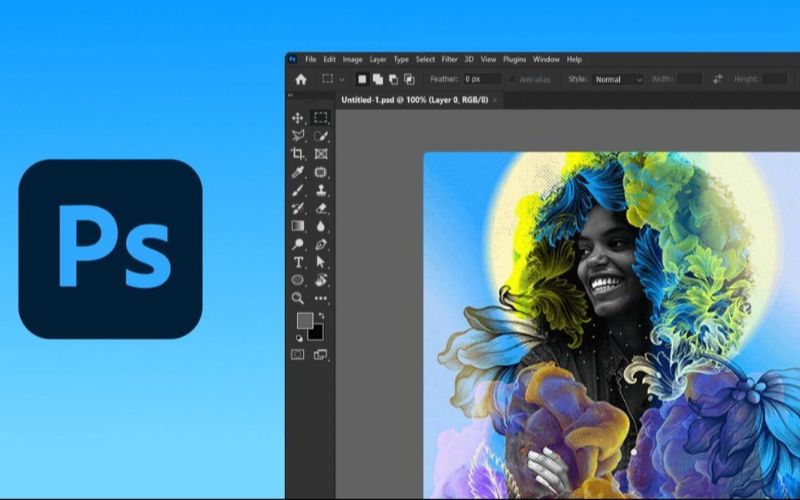Open the Plugins menu

tap(514, 60)
